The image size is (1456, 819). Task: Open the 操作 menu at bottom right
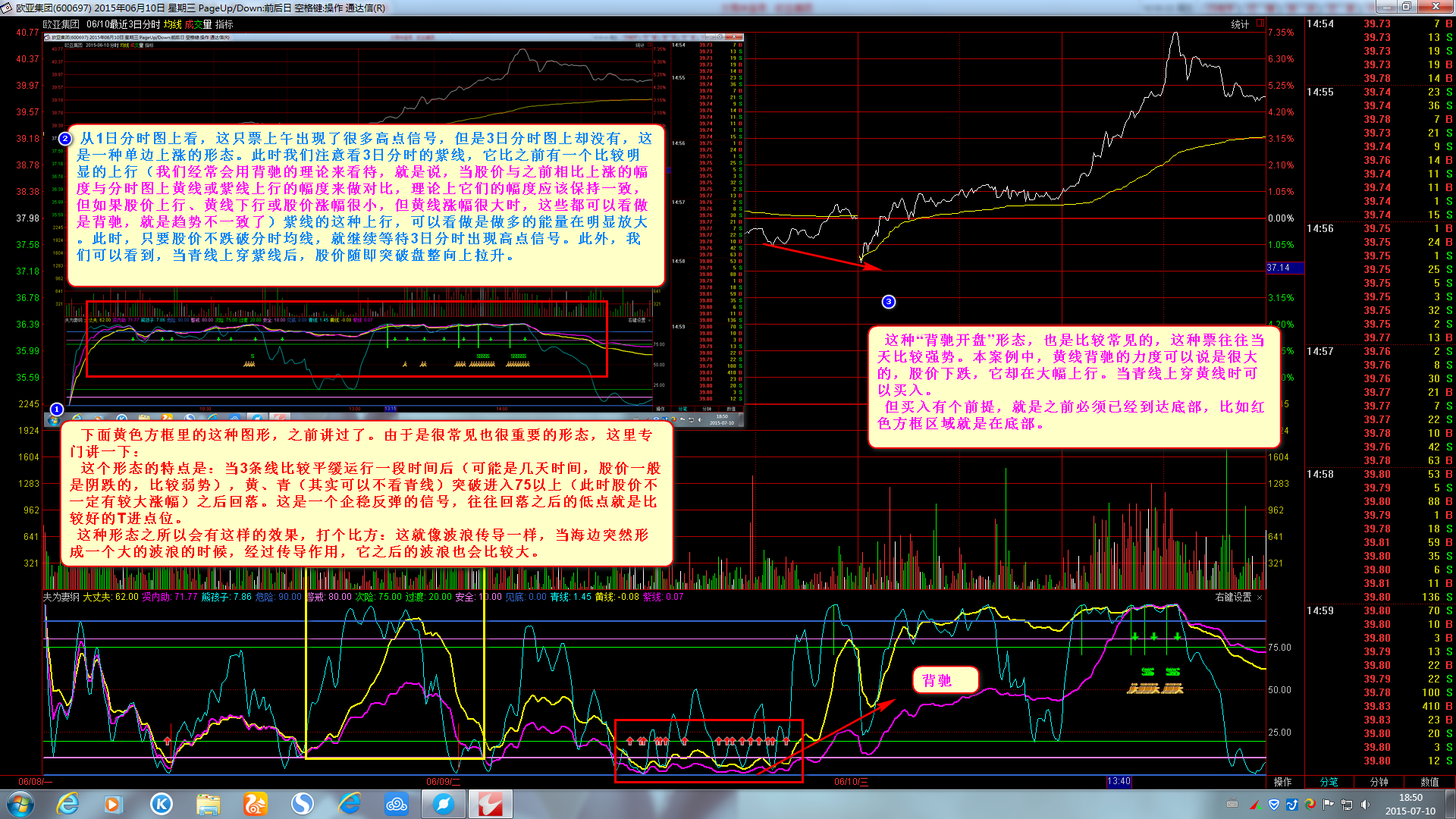pos(1282,782)
